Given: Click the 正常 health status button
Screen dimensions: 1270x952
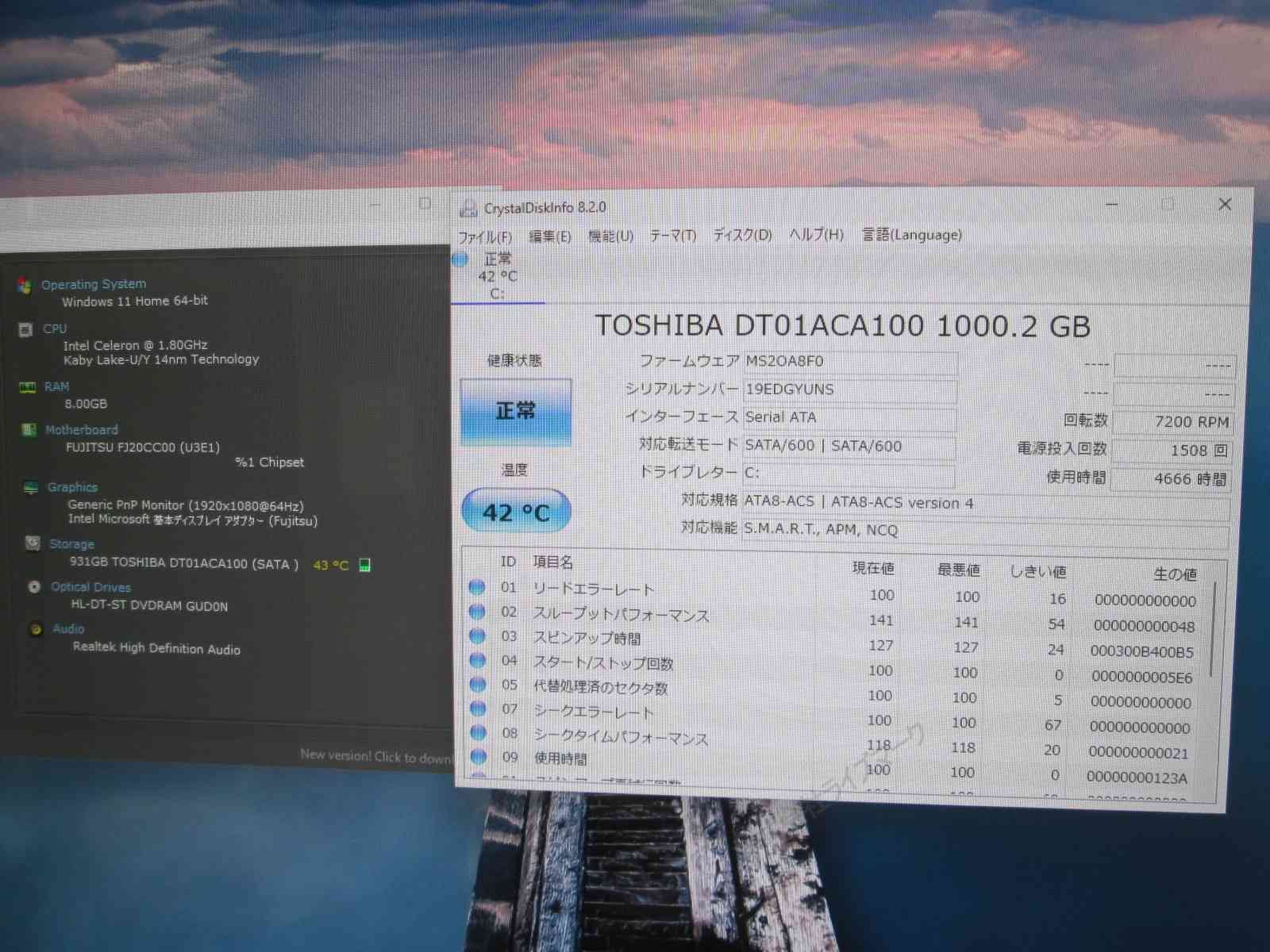Looking at the screenshot, I should (x=516, y=411).
